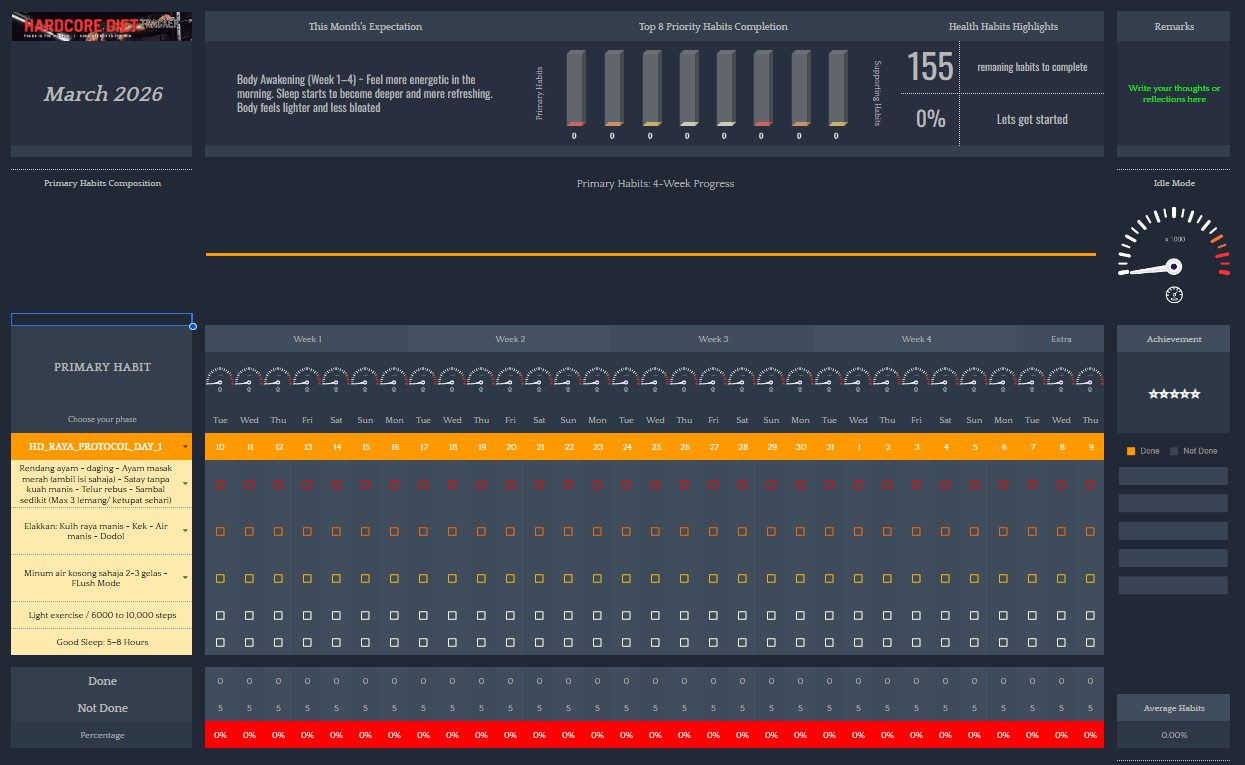Check the Good Sleep box for date 31
The width and height of the screenshot is (1245, 765).
[829, 642]
